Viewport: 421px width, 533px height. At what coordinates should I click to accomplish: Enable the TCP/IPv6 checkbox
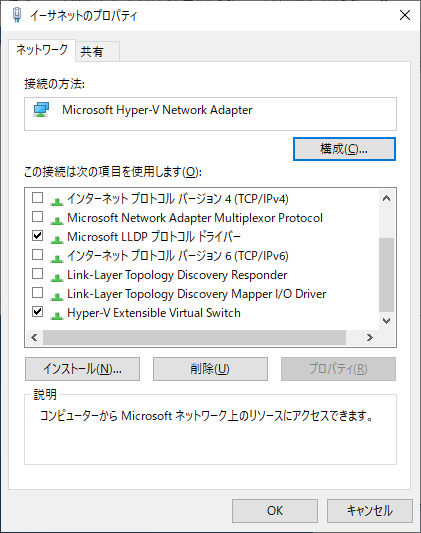37,255
